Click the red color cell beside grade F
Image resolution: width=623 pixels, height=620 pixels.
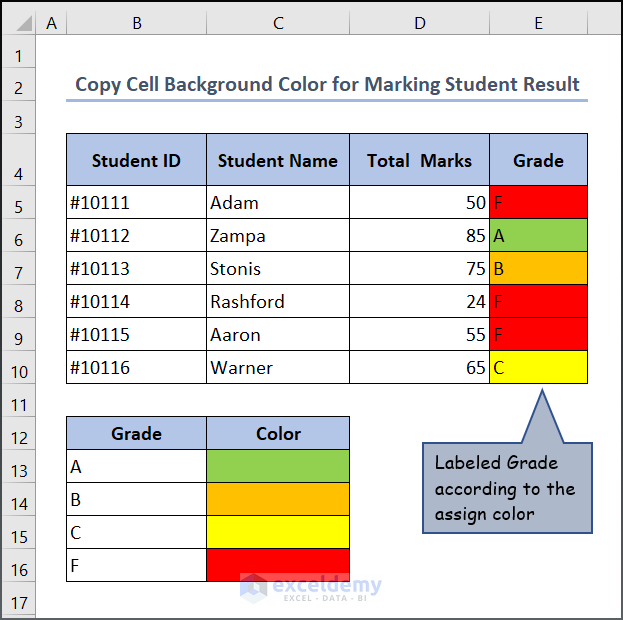278,565
